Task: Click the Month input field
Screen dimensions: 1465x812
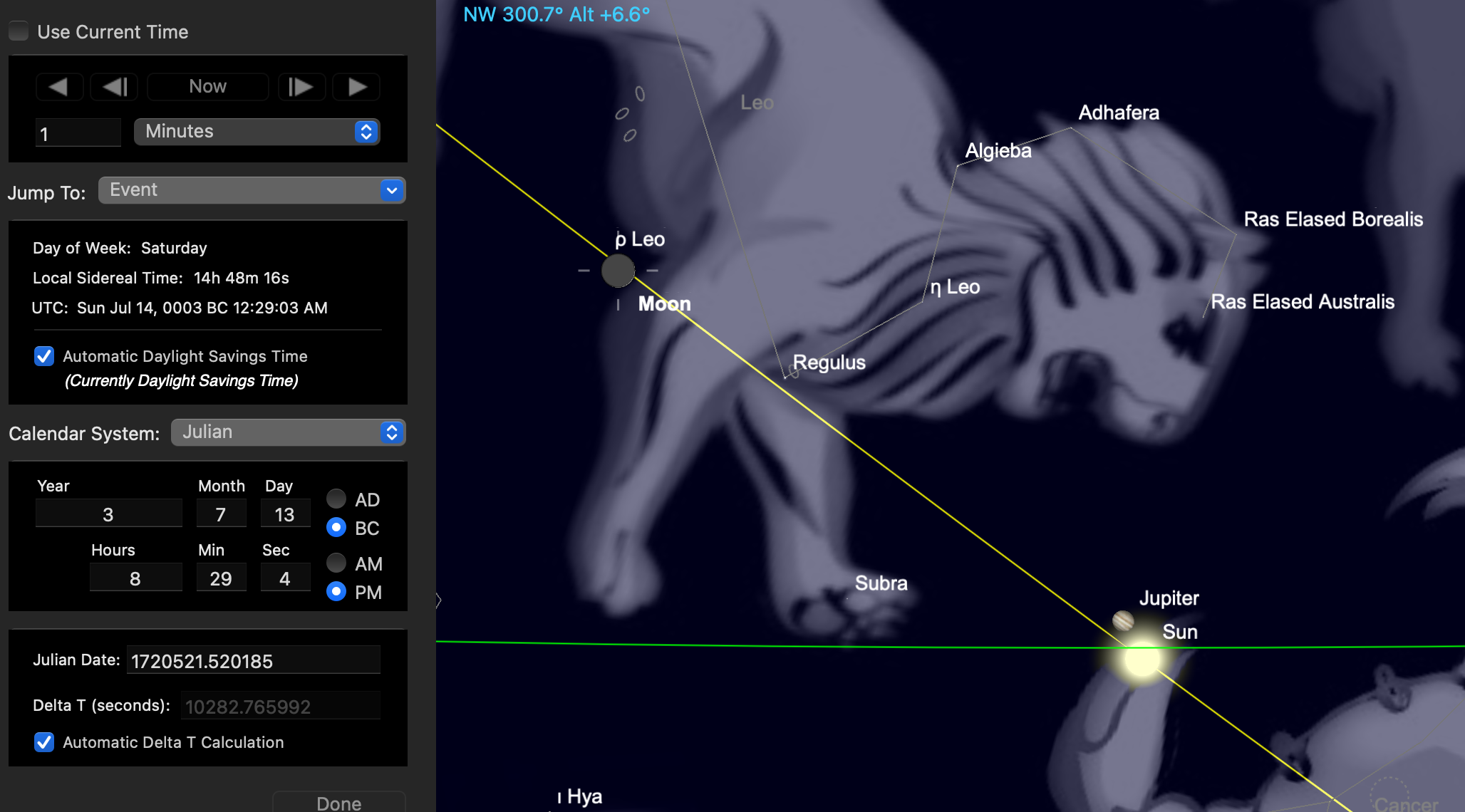Action: pos(221,514)
